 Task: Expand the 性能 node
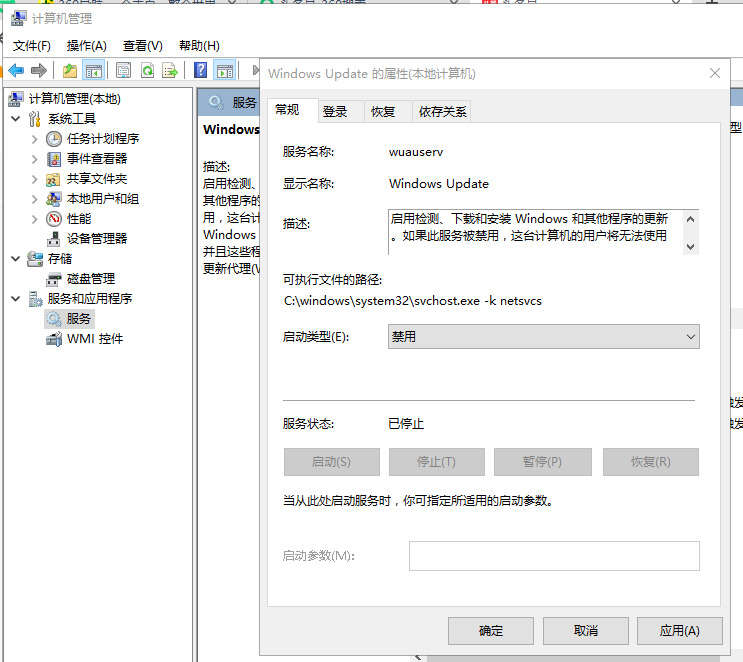coord(34,219)
